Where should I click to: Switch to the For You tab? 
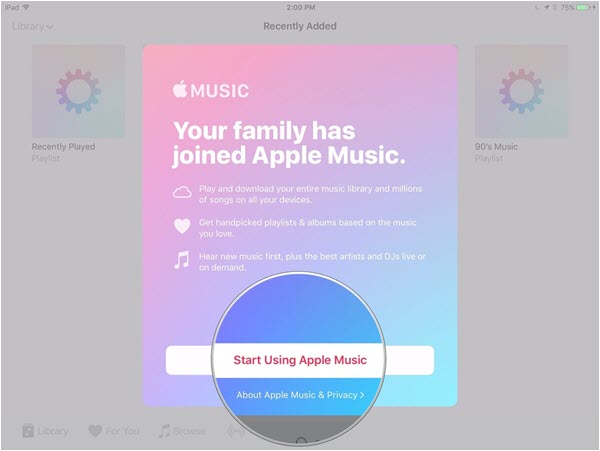(x=114, y=431)
